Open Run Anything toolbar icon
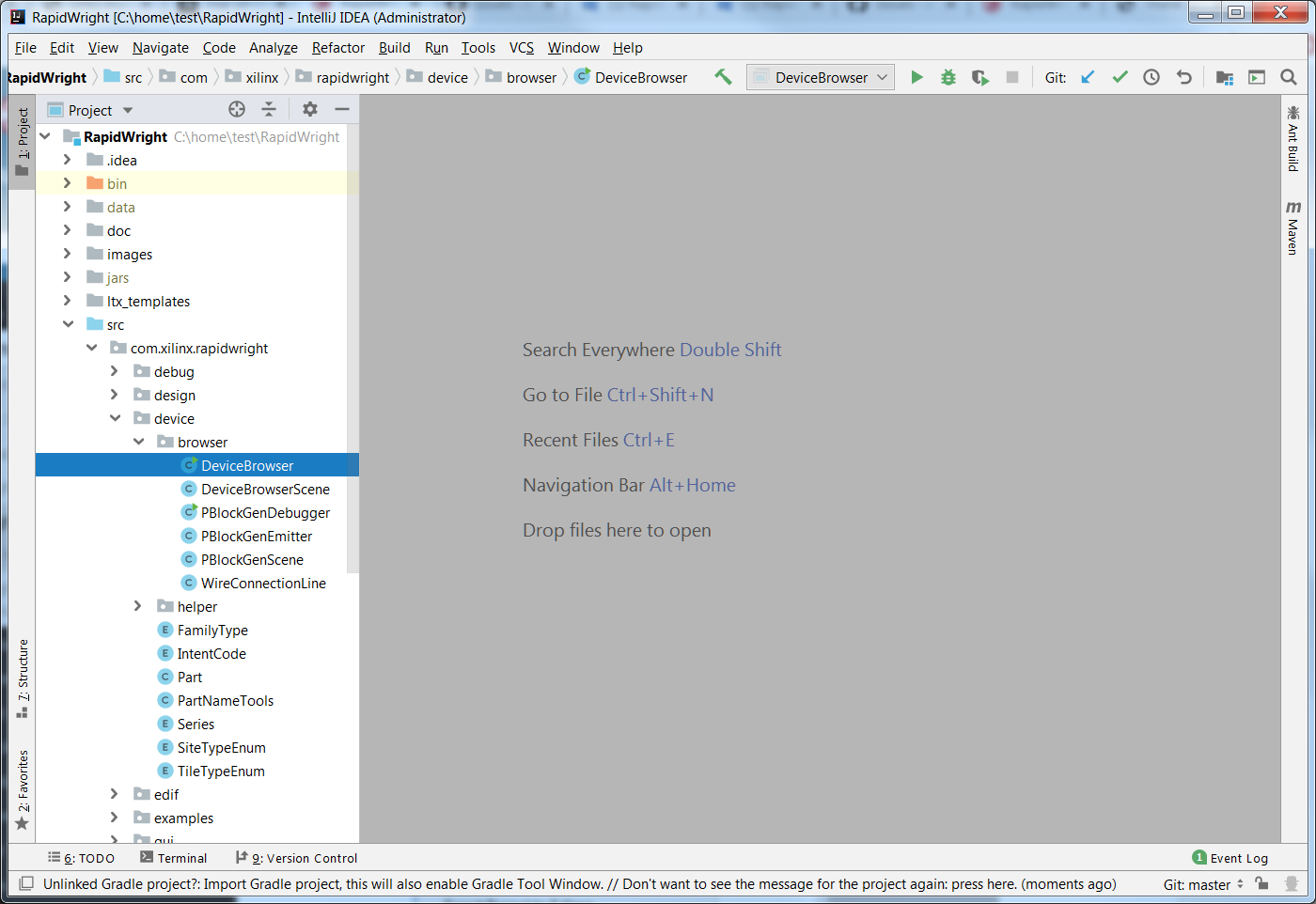This screenshot has width=1316, height=904. tap(1257, 77)
